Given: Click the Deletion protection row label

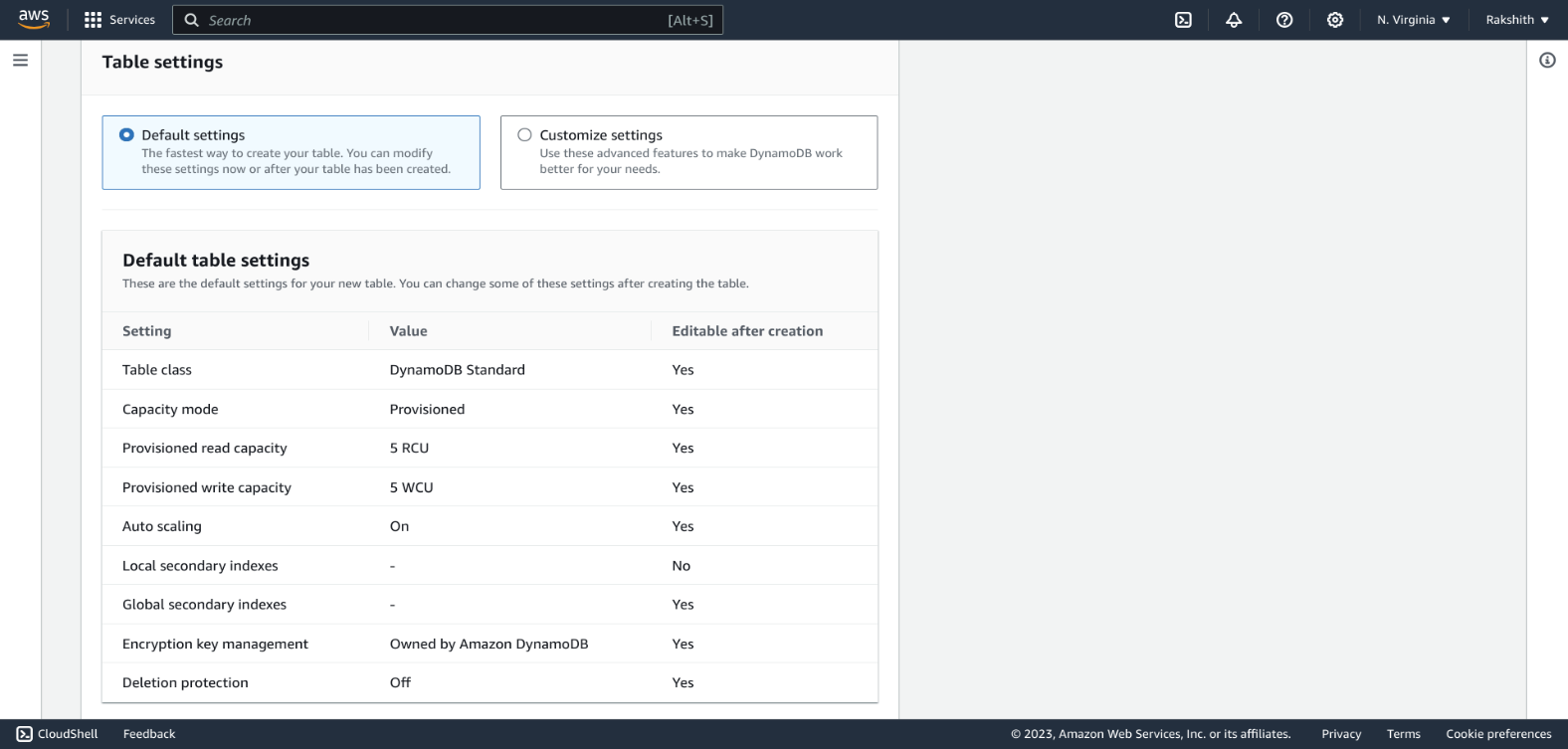Looking at the screenshot, I should click(185, 682).
